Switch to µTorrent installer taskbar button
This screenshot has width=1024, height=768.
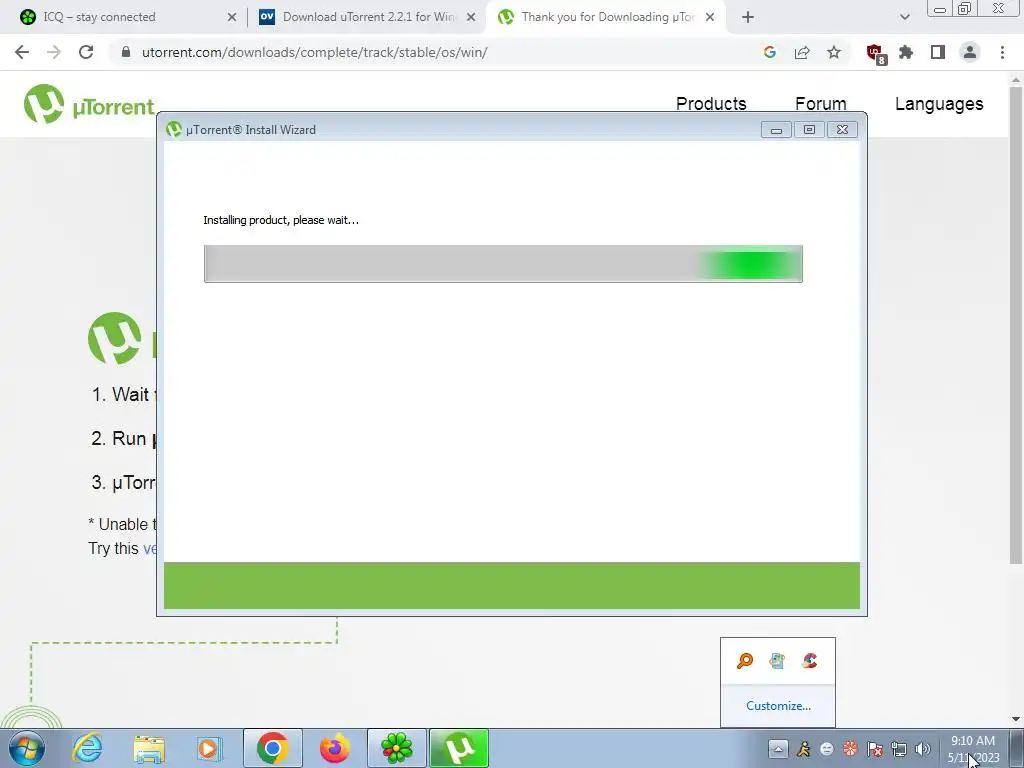tap(459, 748)
